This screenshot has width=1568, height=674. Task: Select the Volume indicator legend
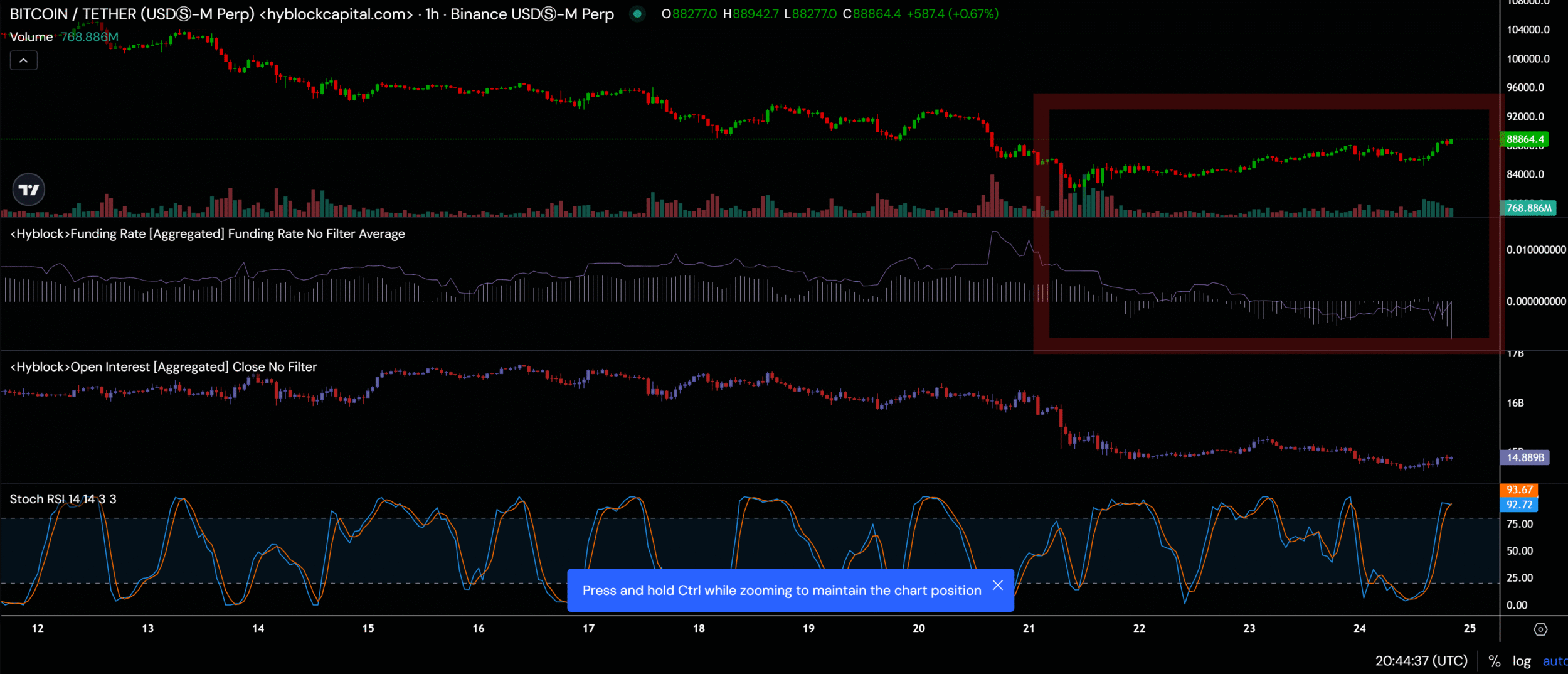(x=31, y=37)
